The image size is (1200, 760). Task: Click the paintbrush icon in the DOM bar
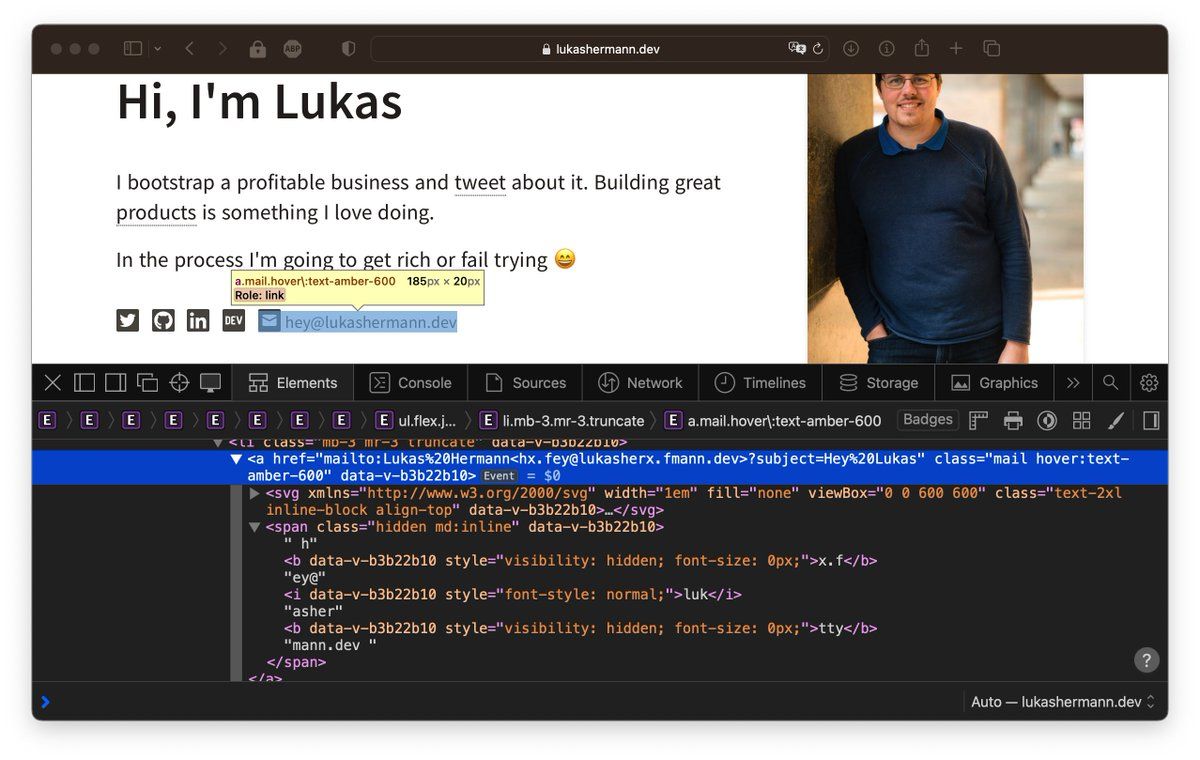tap(1117, 421)
